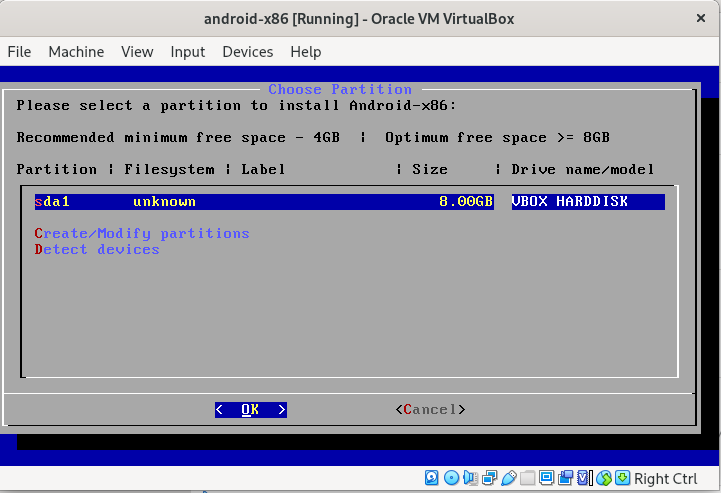Click the optical disk status icon

click(x=451, y=478)
